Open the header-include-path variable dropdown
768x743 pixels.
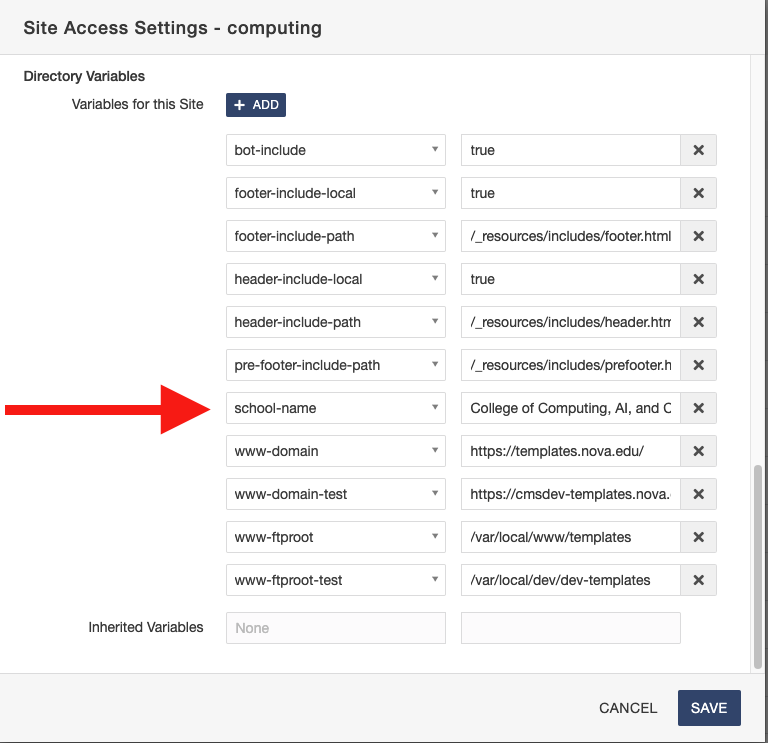click(x=335, y=322)
